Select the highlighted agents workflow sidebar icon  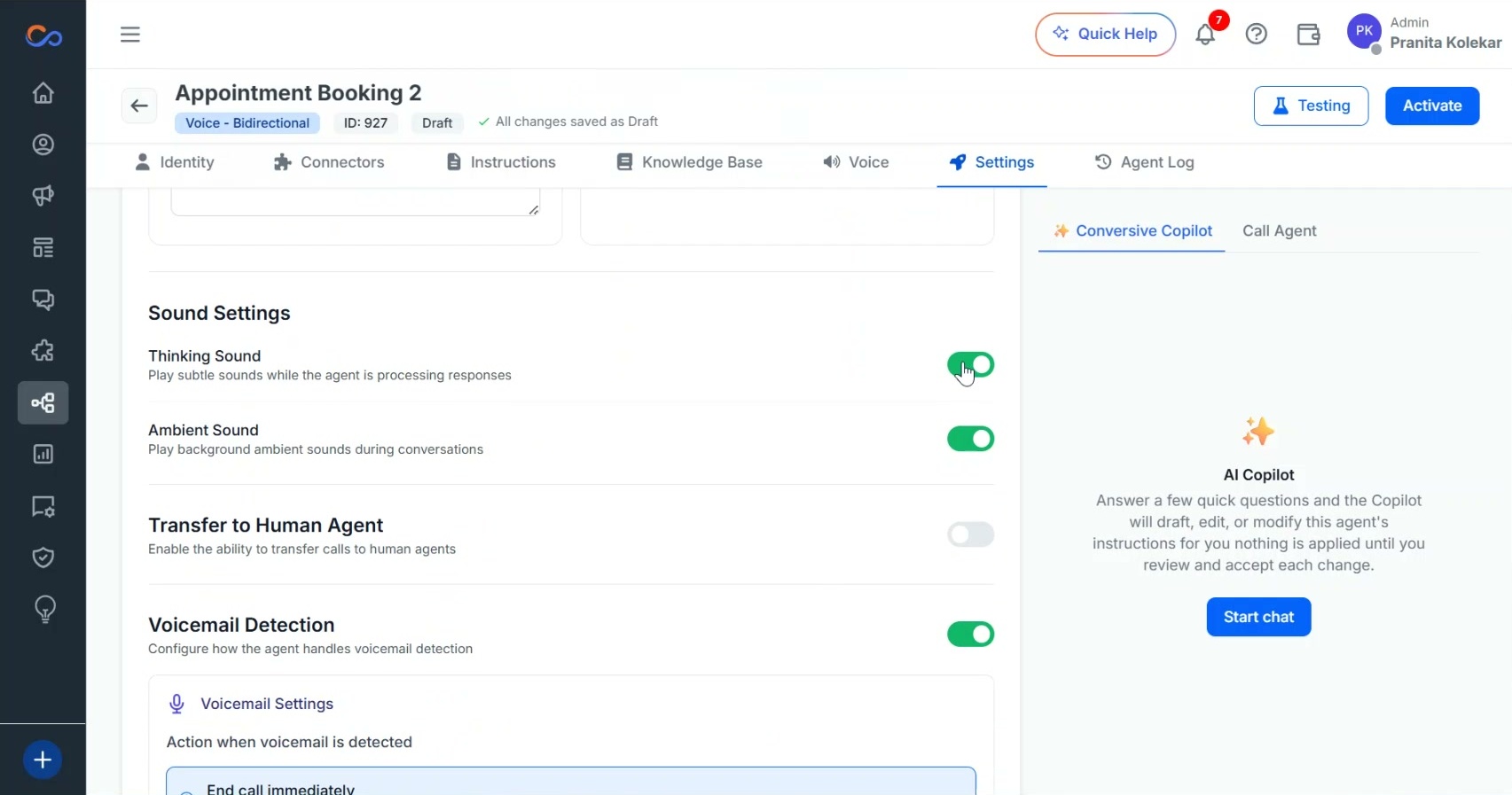point(43,403)
